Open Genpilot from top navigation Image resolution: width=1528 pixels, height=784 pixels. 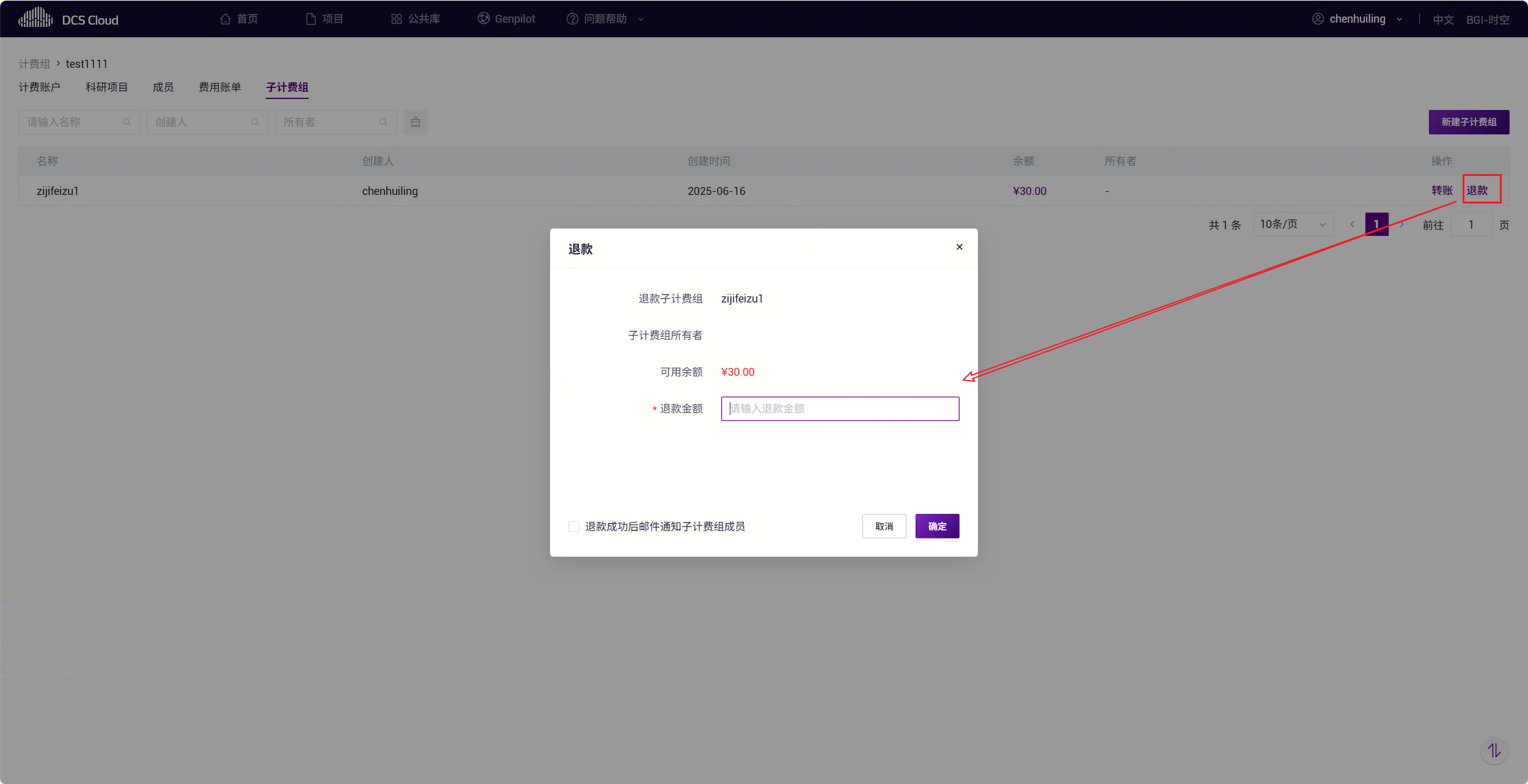point(507,19)
